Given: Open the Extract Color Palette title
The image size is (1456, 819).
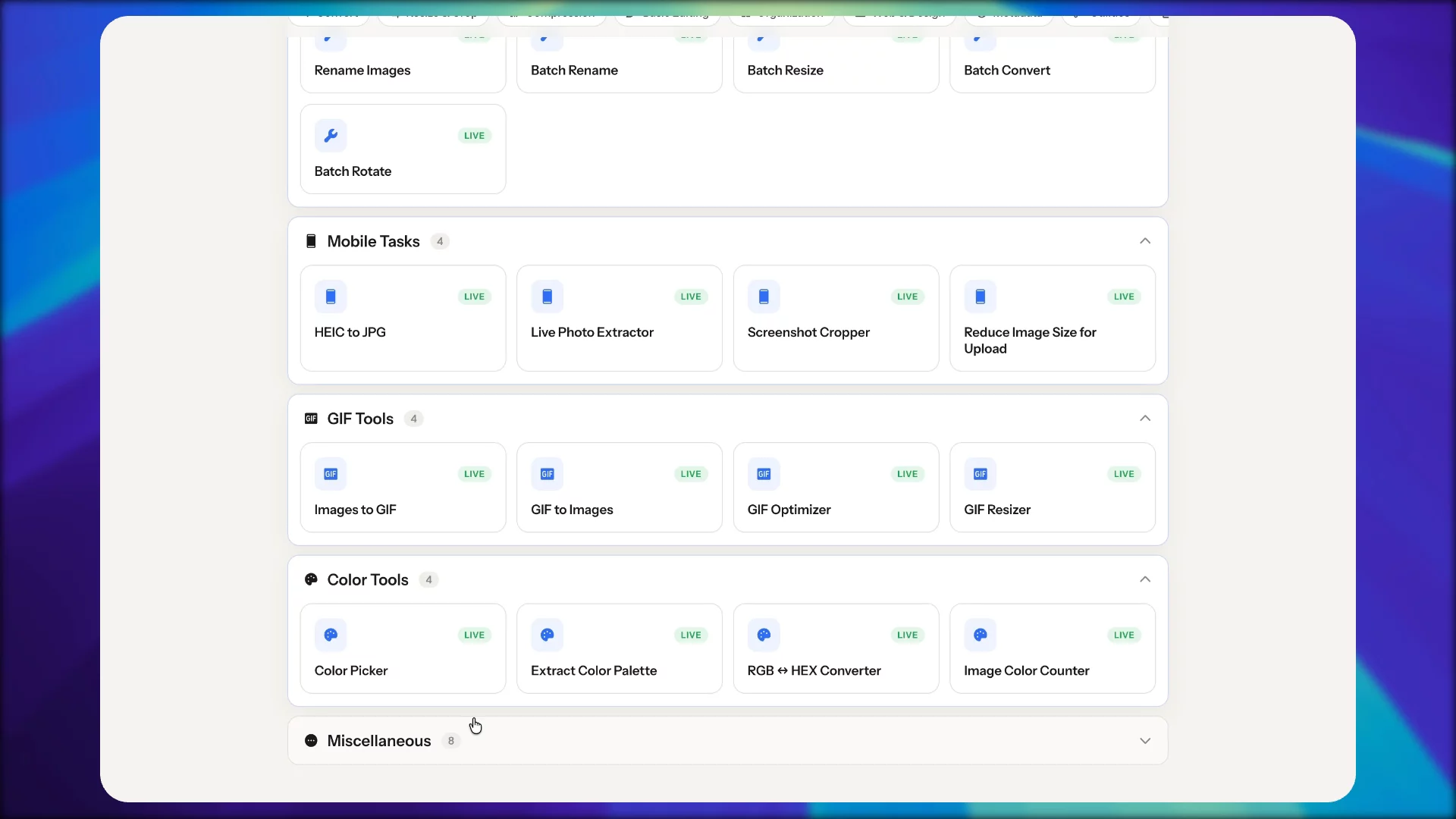Looking at the screenshot, I should pyautogui.click(x=594, y=670).
